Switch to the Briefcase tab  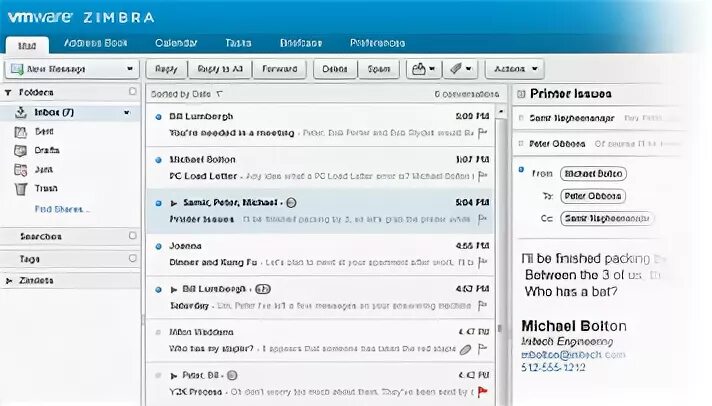[x=301, y=43]
